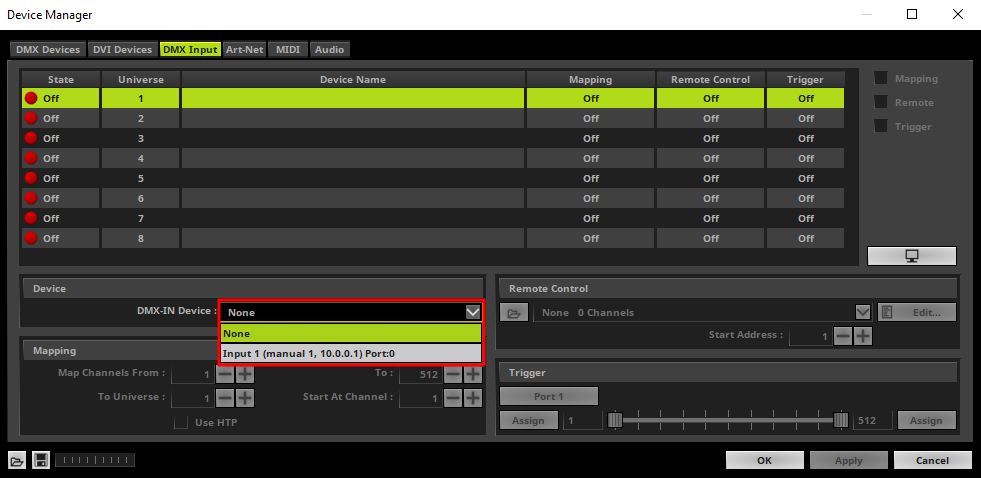
Task: Click the red state indicator of universe 8
Action: click(31, 238)
